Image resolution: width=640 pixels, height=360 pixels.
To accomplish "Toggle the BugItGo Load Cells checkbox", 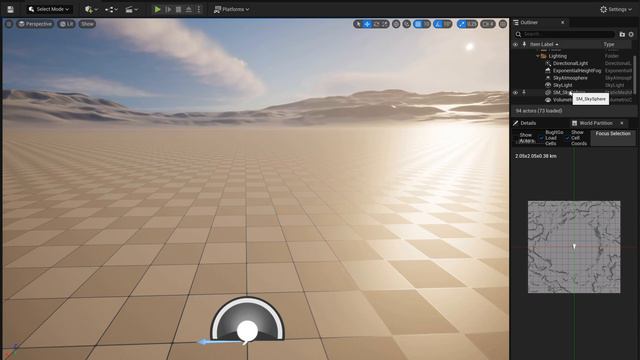I will (541, 138).
